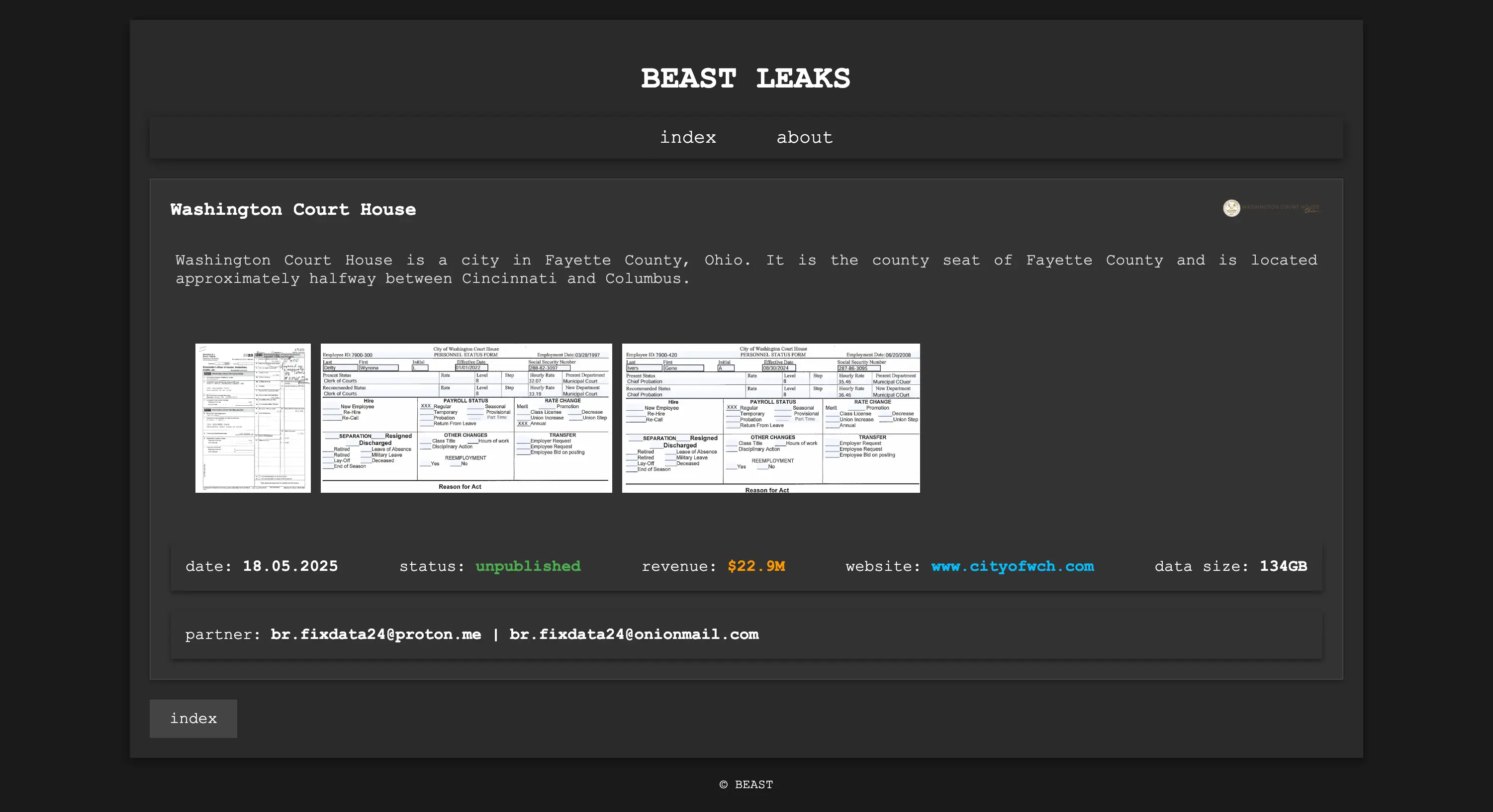The width and height of the screenshot is (1493, 812).
Task: Click the status: label text
Action: 431,566
